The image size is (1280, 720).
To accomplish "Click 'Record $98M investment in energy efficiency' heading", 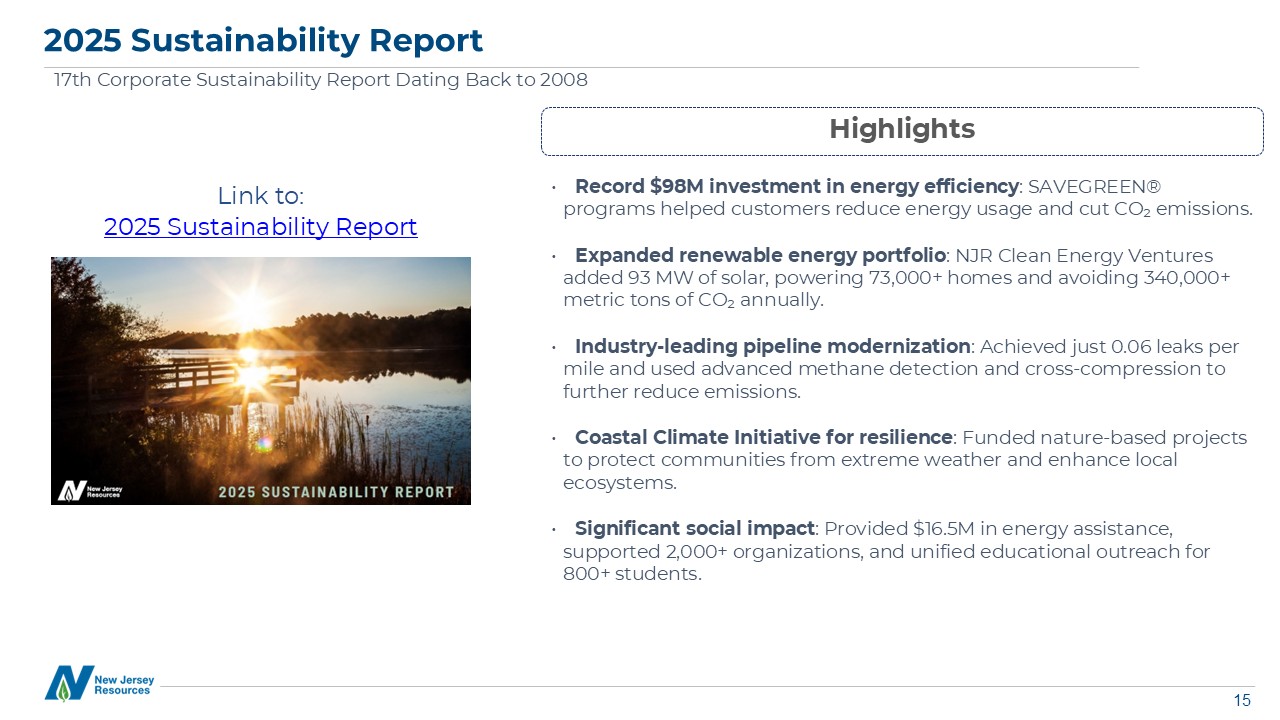I will tap(796, 187).
